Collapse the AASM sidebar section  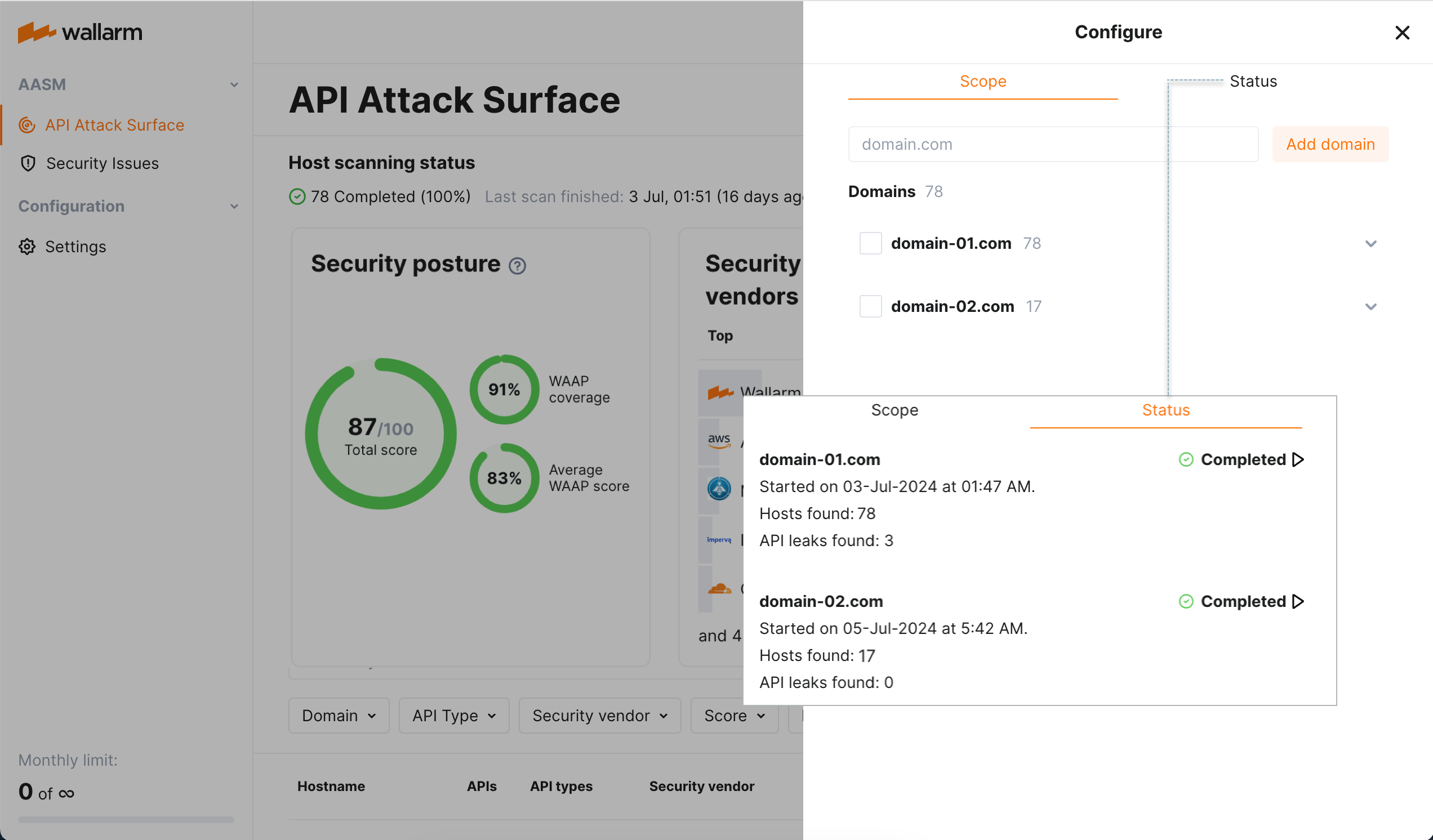pos(234,84)
